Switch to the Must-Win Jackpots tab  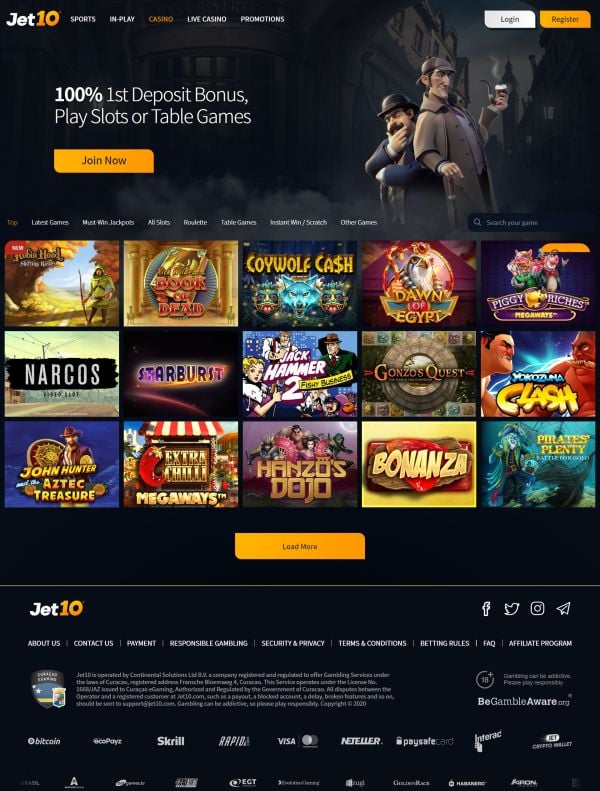(x=108, y=222)
